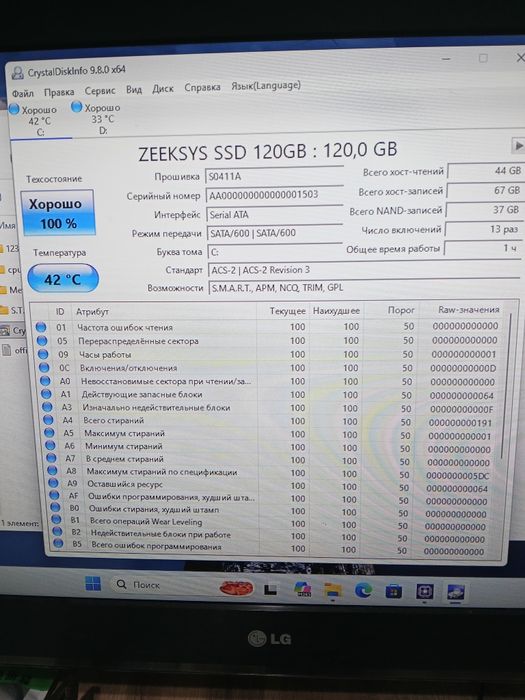The image size is (525, 700).
Task: Click the Raw-значения column header
Action: 468,309
